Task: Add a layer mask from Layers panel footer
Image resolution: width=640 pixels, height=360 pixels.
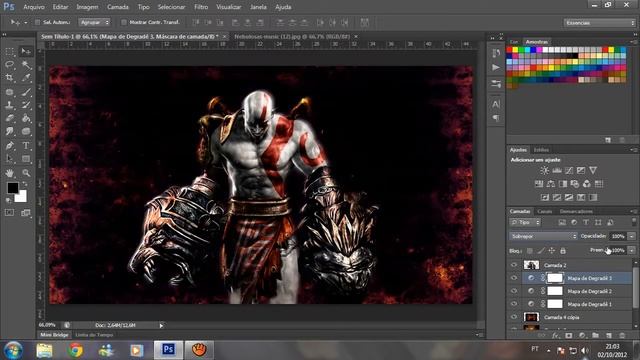Action: (x=569, y=336)
